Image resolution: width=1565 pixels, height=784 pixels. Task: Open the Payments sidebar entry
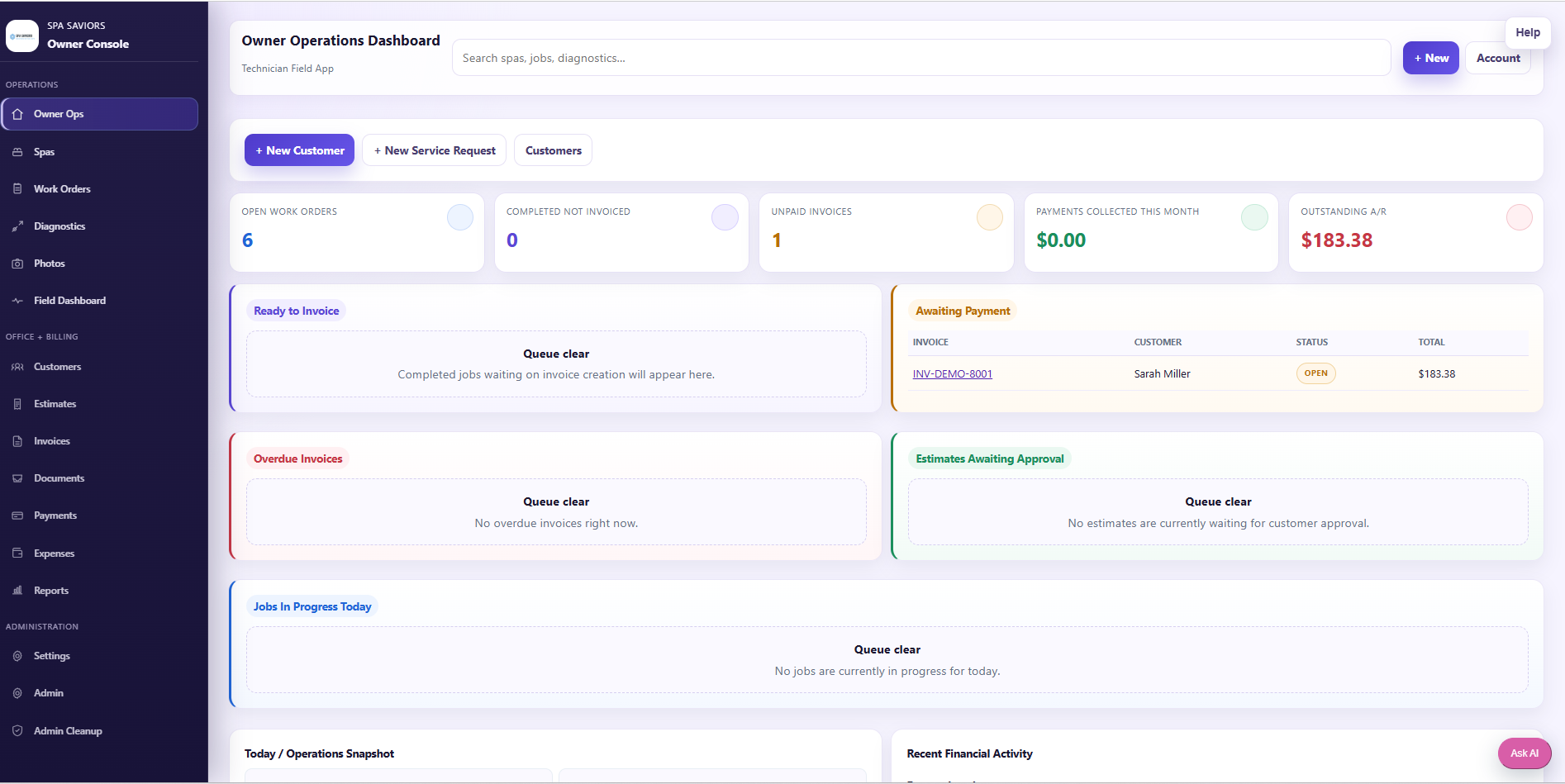(100, 516)
